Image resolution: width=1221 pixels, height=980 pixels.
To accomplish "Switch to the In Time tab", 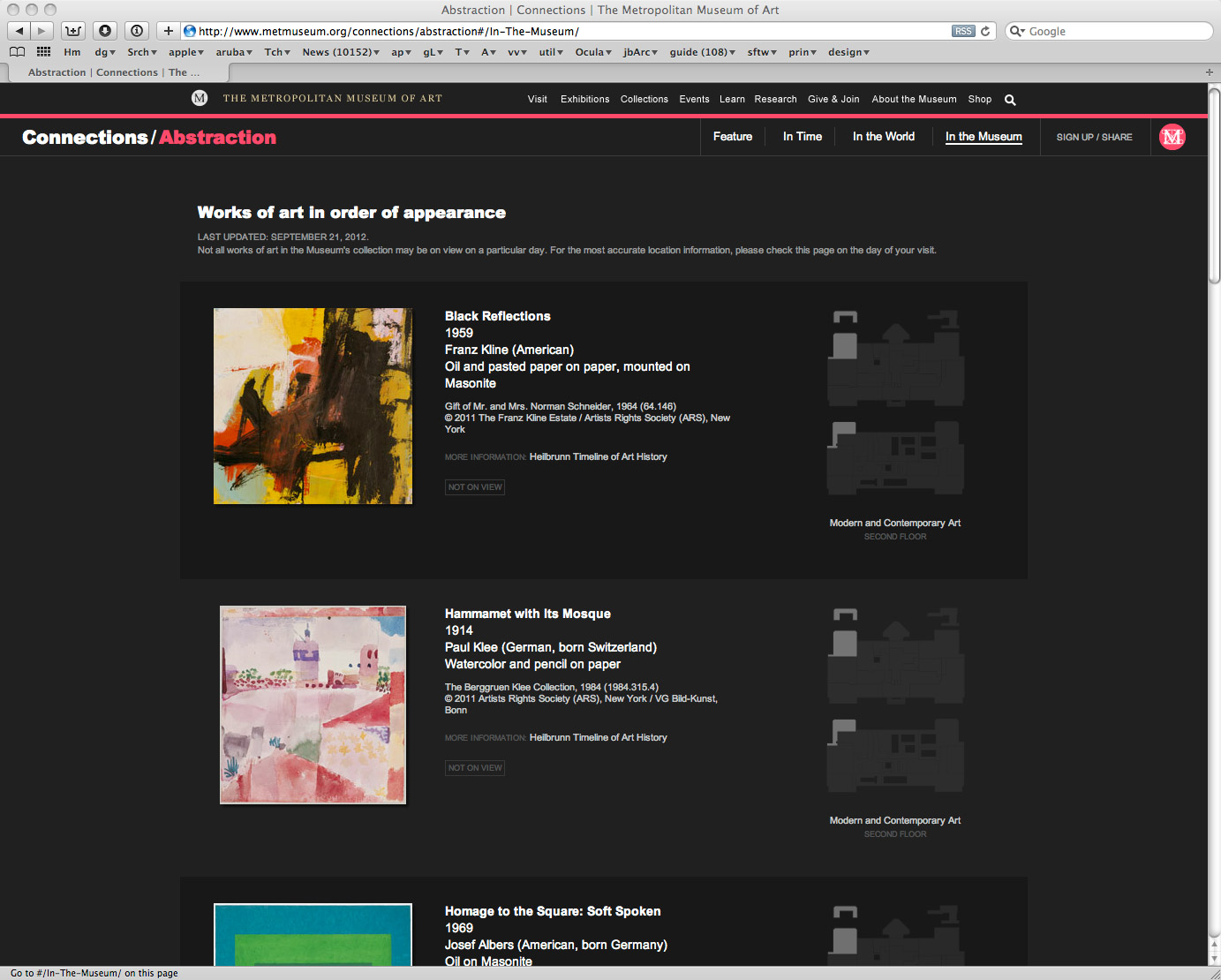I will pos(803,137).
